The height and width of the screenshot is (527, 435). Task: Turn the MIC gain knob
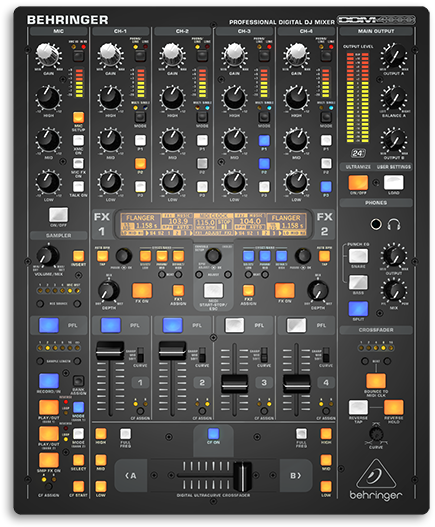48,54
